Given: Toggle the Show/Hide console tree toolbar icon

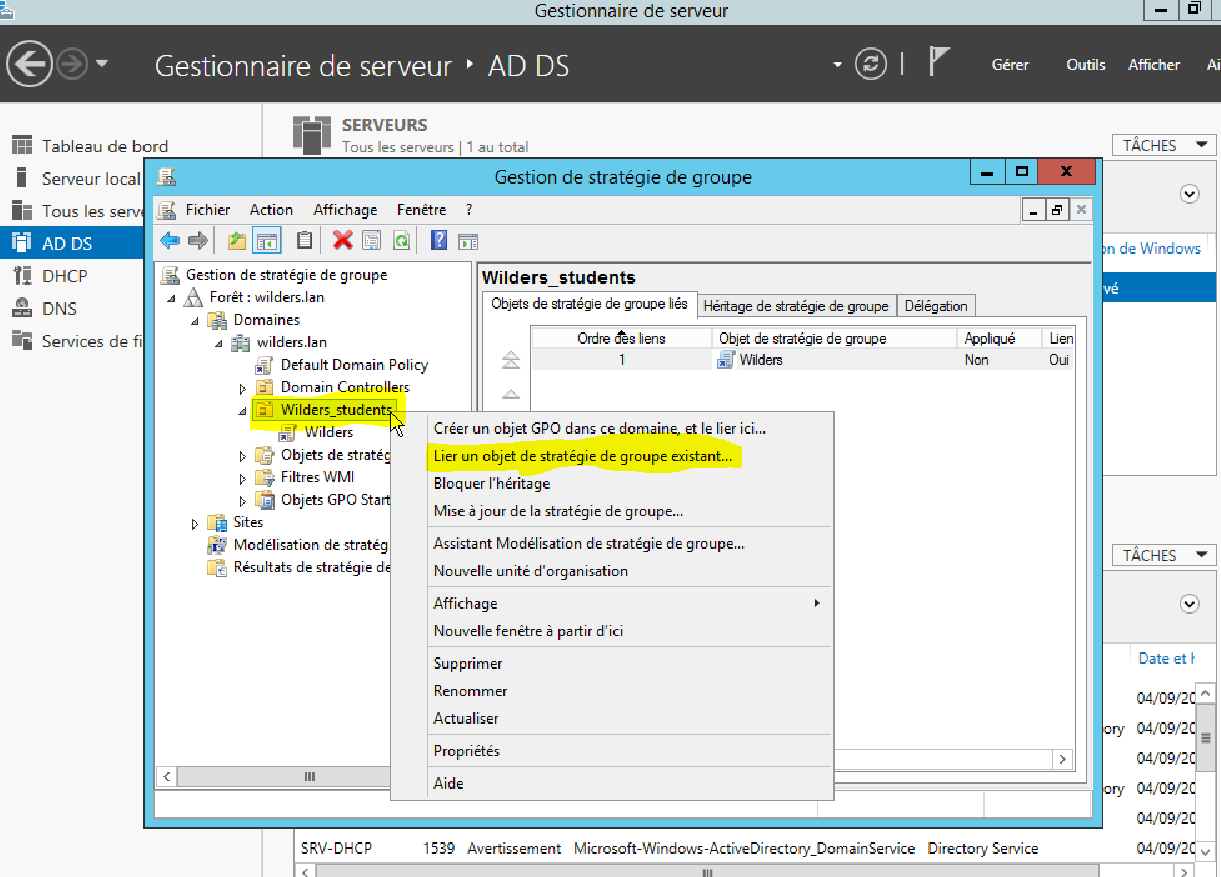Looking at the screenshot, I should pyautogui.click(x=267, y=240).
